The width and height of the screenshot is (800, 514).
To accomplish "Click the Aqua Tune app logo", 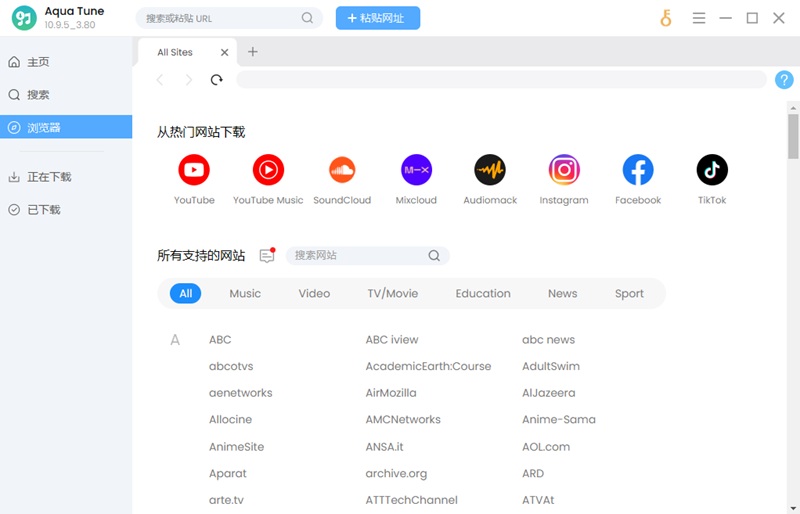I will pos(24,18).
